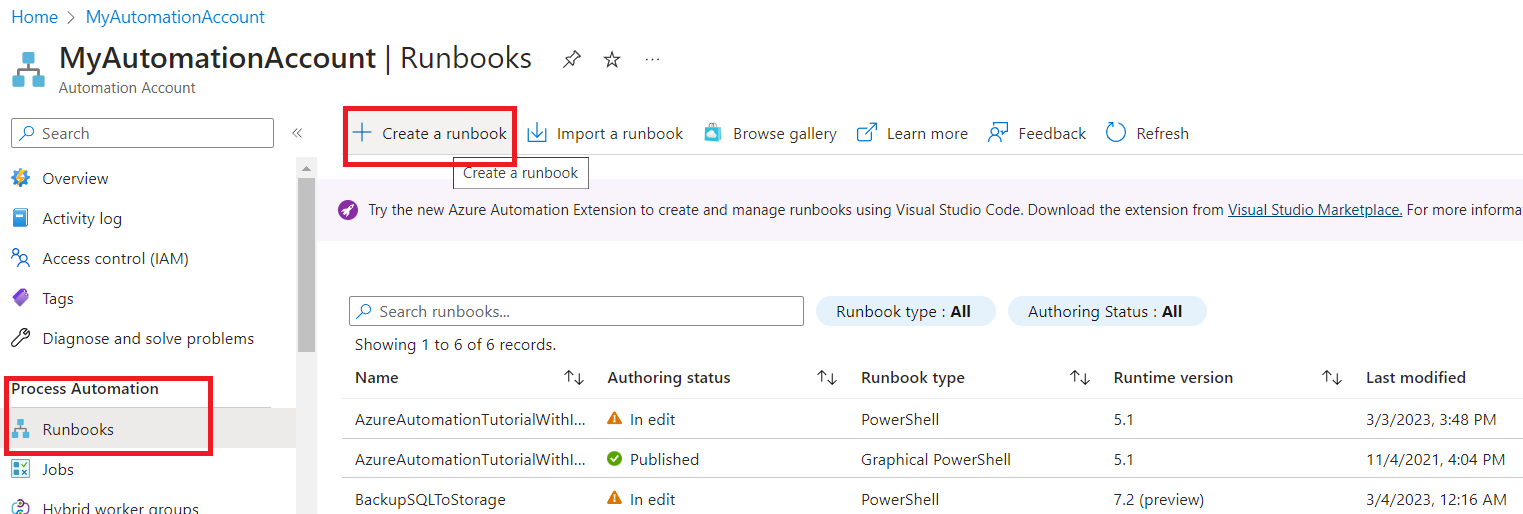The height and width of the screenshot is (514, 1523).
Task: Click the sidebar vertical scrollbar
Action: tap(306, 265)
